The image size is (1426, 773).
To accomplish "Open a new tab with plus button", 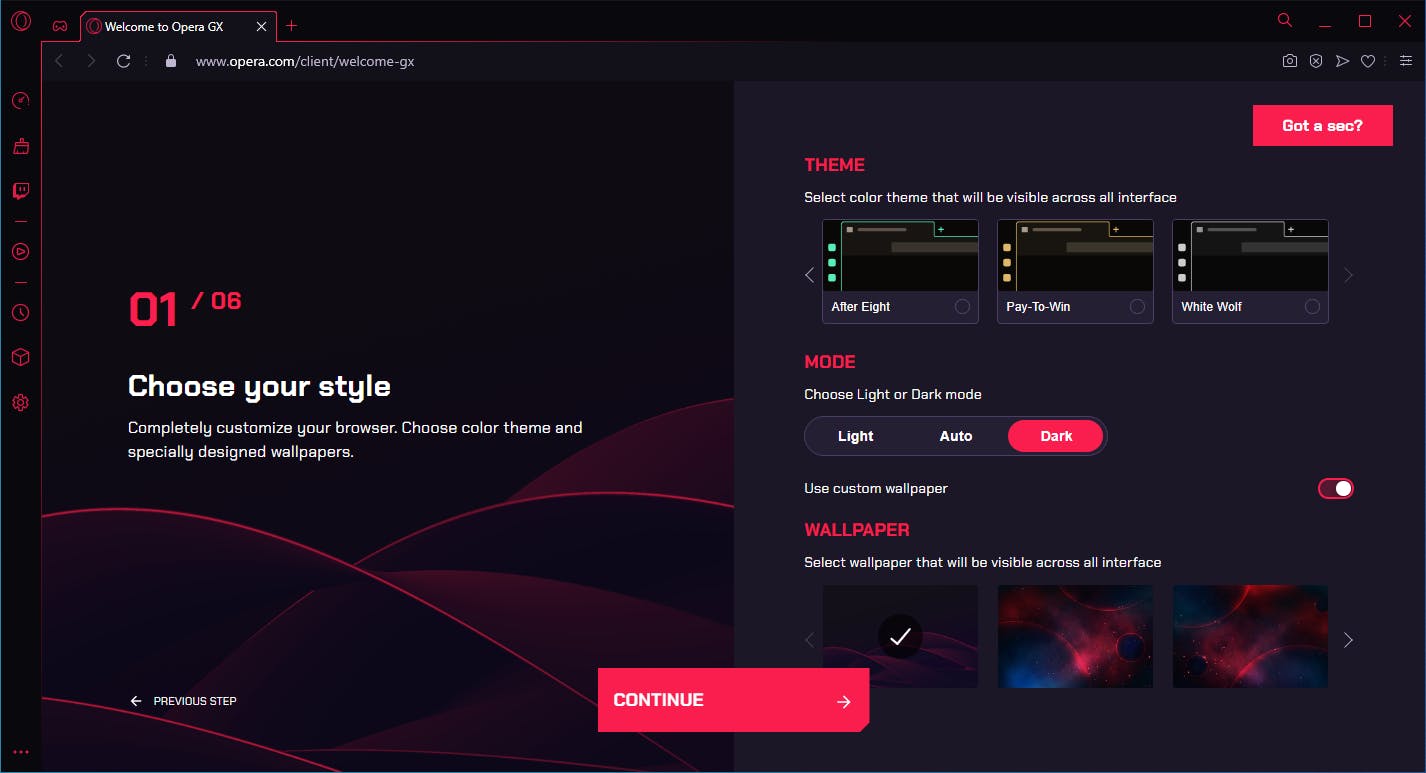I will coord(292,26).
